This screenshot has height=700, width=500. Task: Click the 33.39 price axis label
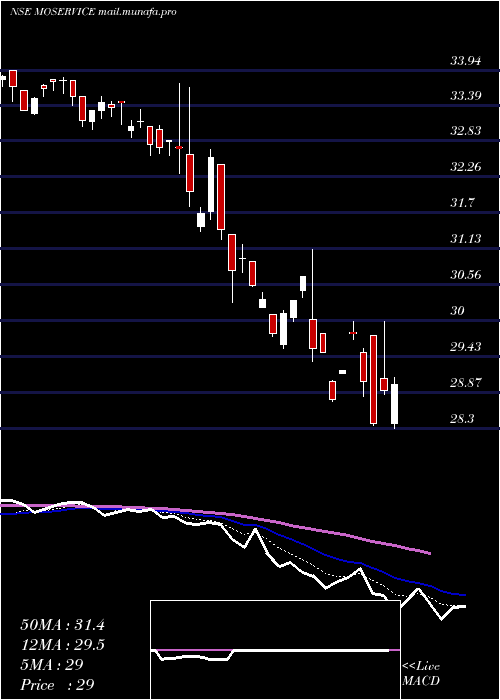[x=466, y=96]
